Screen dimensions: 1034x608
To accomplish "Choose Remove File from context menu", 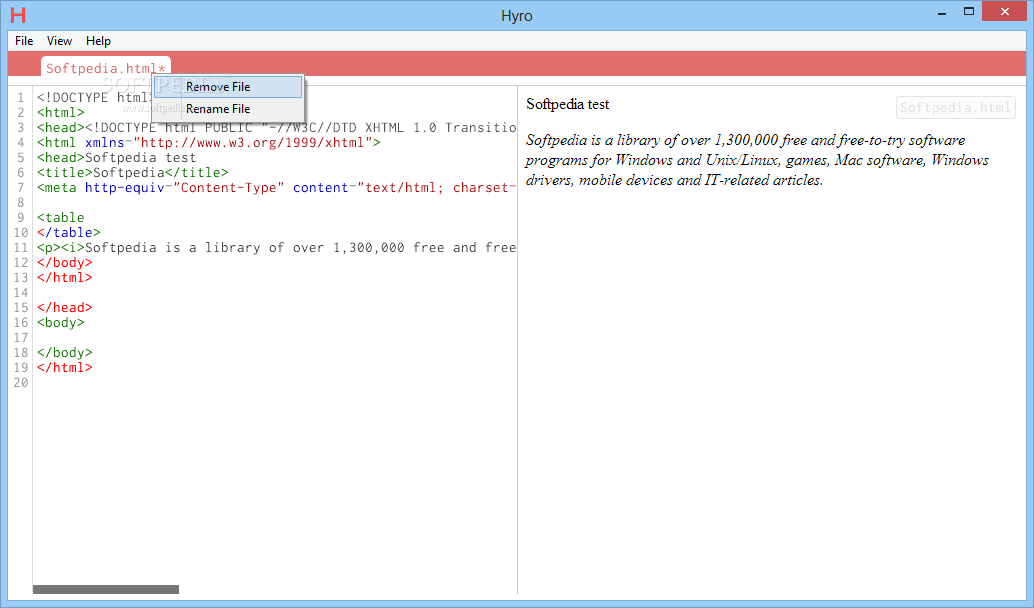I will click(x=228, y=87).
